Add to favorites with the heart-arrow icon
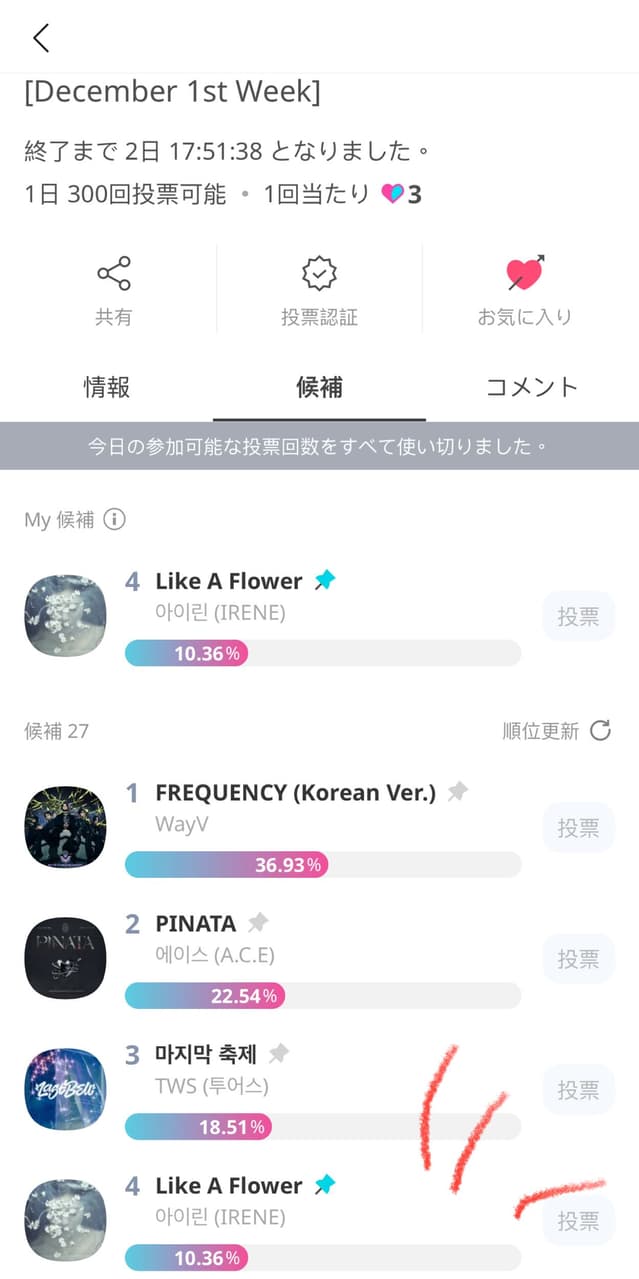The height and width of the screenshot is (1279, 639). point(527,272)
